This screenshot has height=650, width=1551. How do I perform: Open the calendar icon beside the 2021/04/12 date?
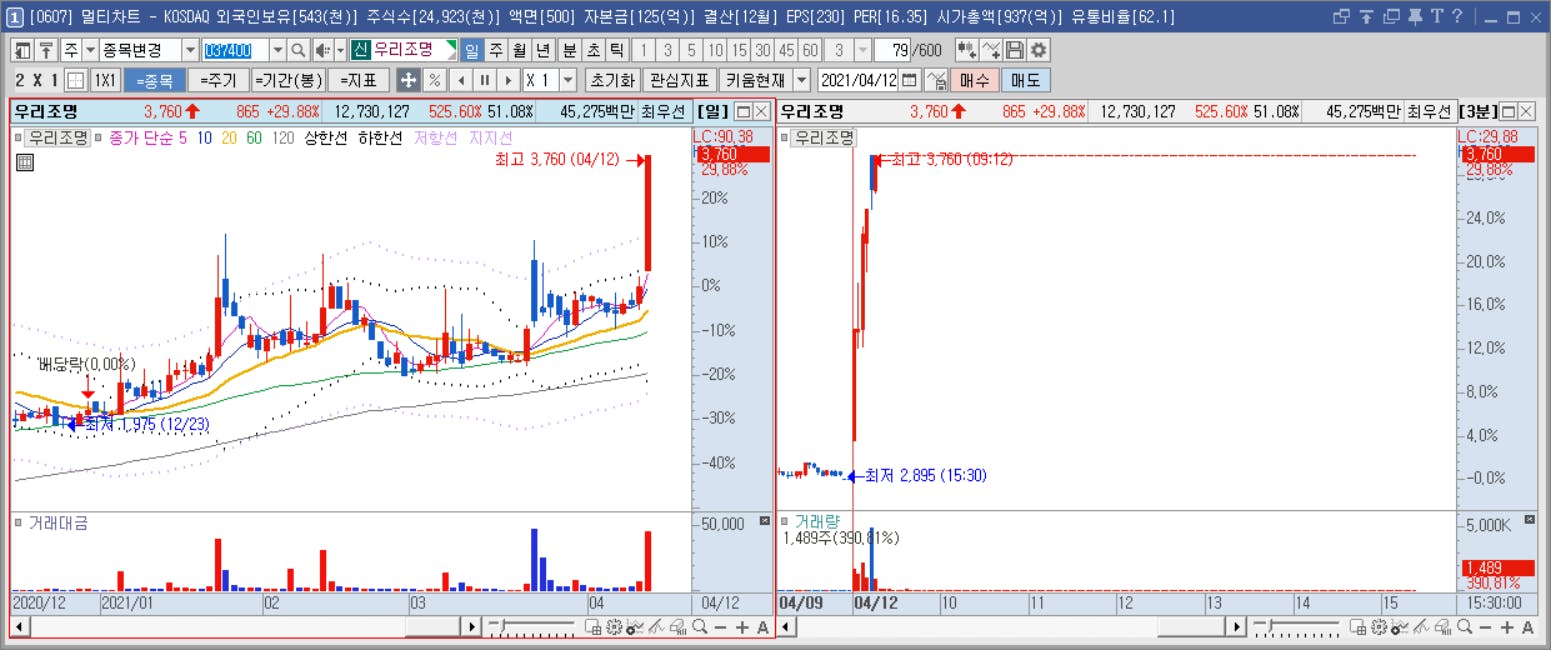[x=909, y=80]
